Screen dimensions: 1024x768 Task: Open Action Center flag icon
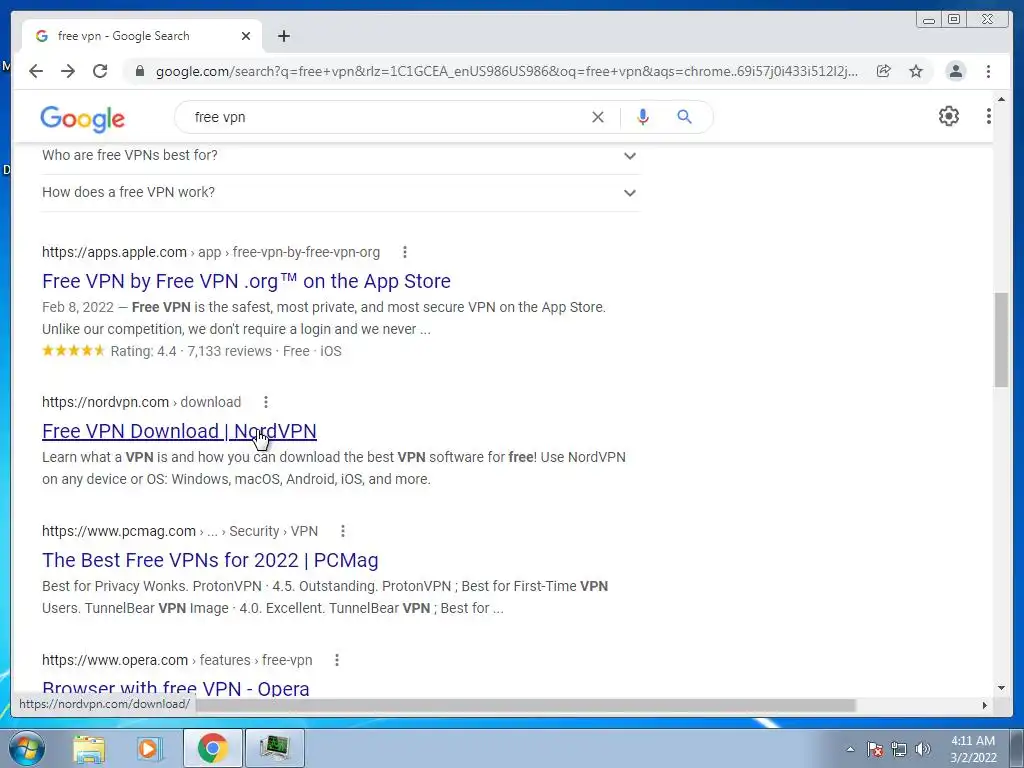(875, 750)
